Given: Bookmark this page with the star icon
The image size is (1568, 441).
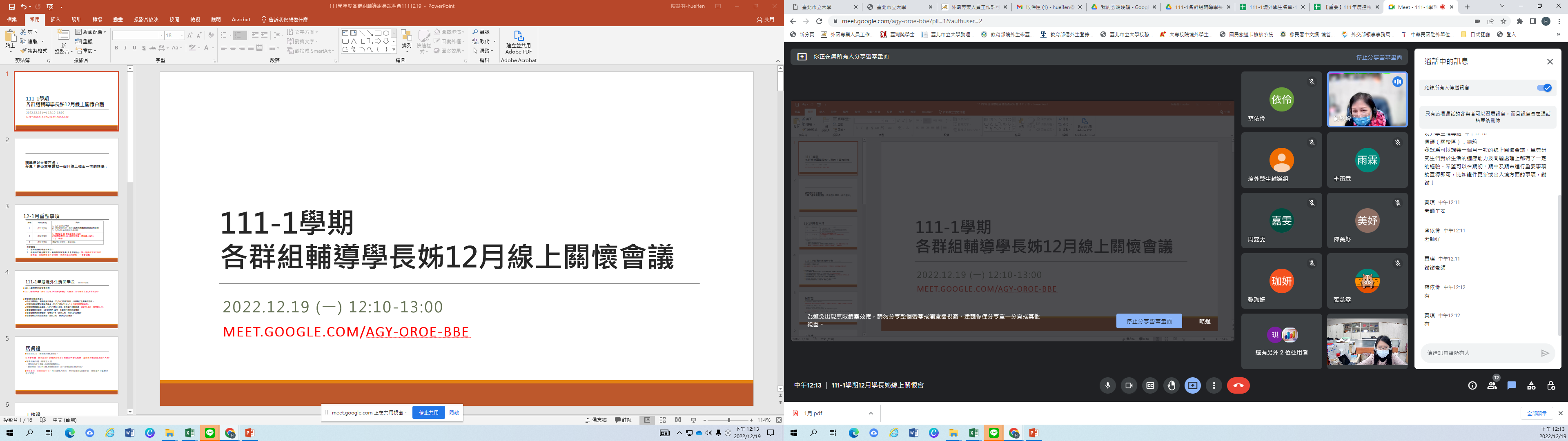Looking at the screenshot, I should 1503,21.
